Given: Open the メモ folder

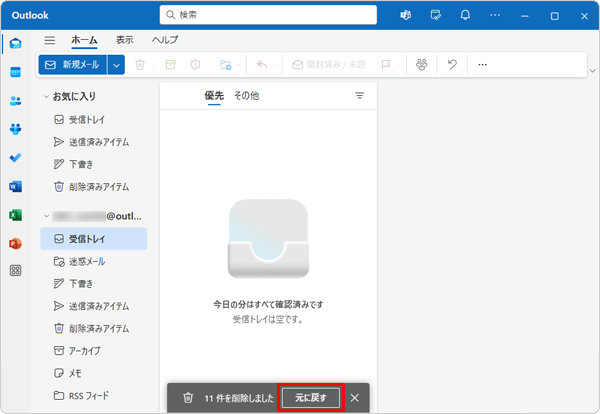Looking at the screenshot, I should coord(94,373).
